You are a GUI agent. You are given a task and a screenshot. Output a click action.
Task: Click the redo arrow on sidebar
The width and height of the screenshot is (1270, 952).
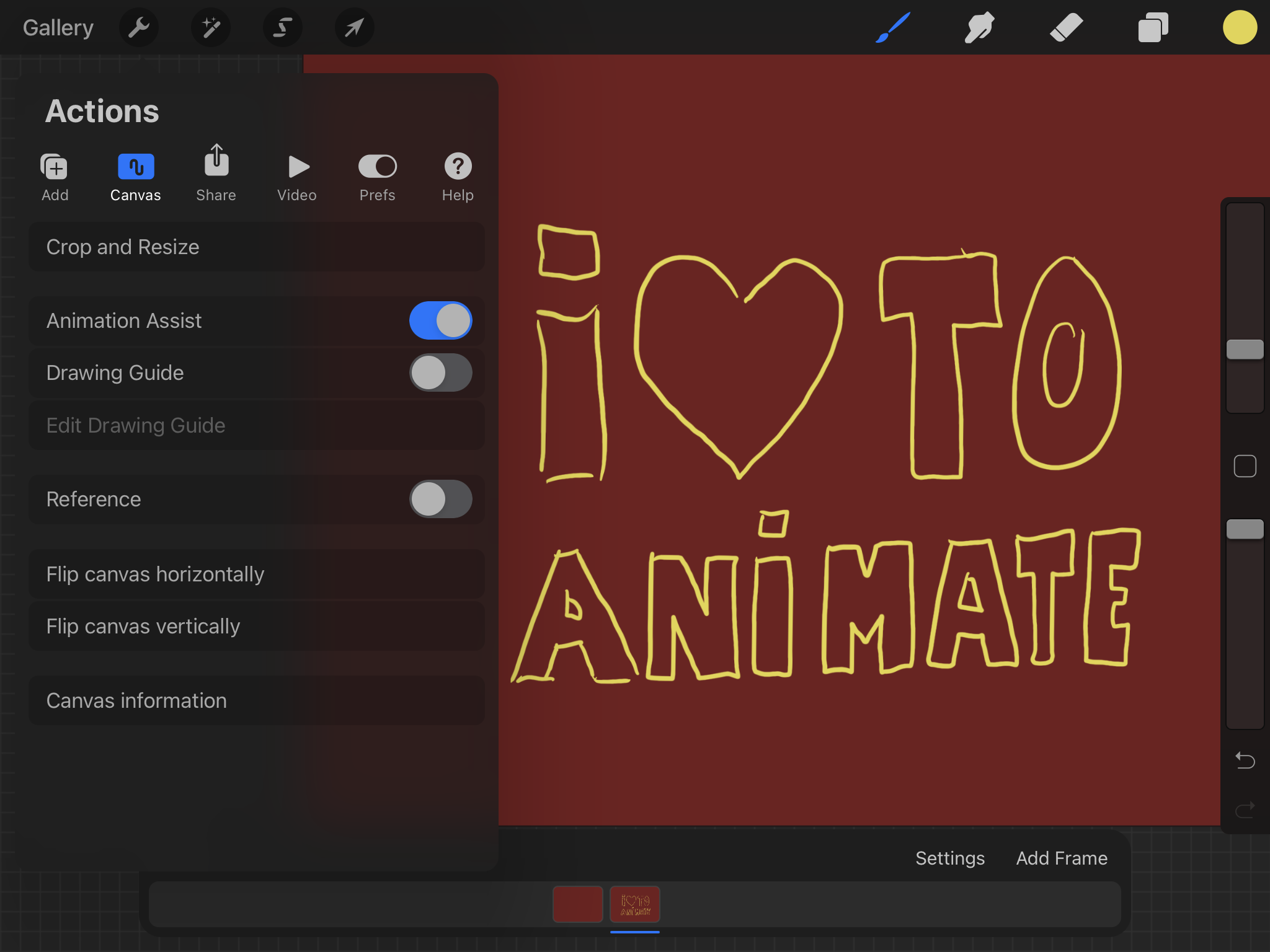pyautogui.click(x=1245, y=809)
